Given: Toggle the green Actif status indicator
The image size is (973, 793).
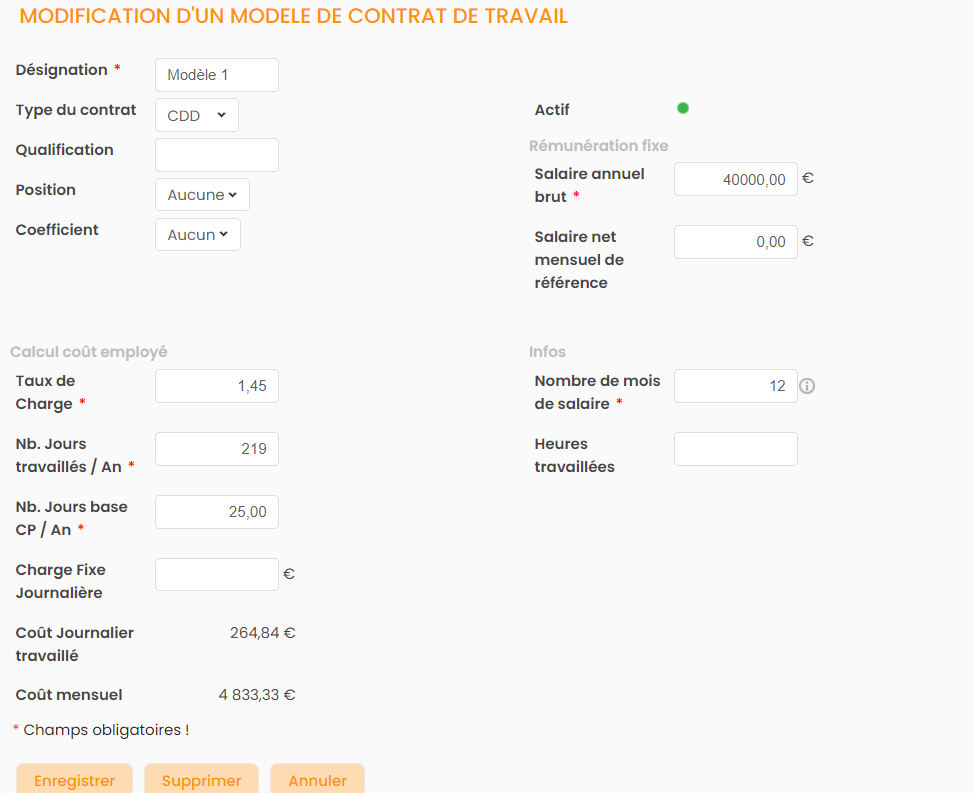Looking at the screenshot, I should (x=683, y=108).
